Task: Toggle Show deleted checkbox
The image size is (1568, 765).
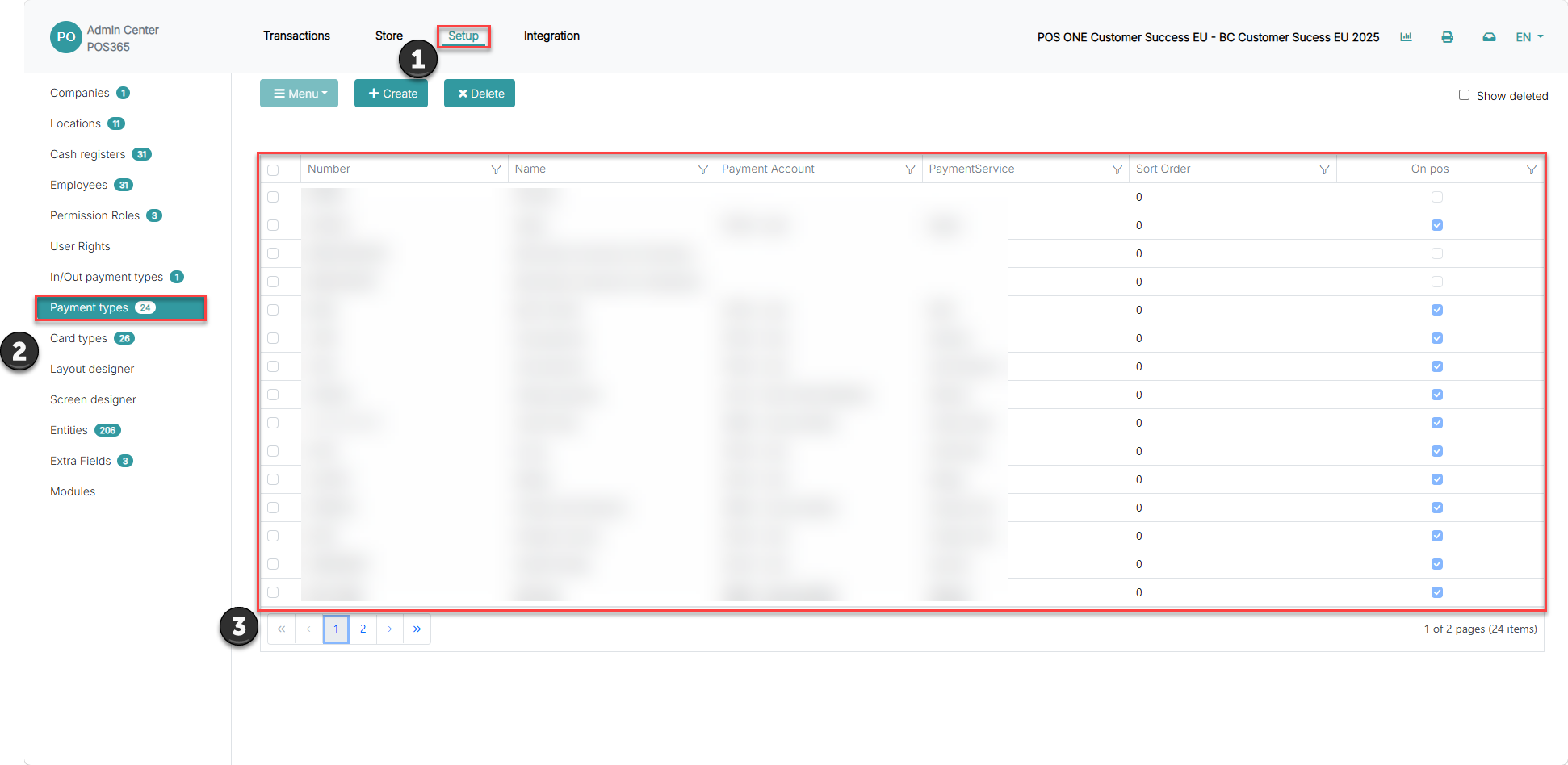Action: coord(1464,95)
